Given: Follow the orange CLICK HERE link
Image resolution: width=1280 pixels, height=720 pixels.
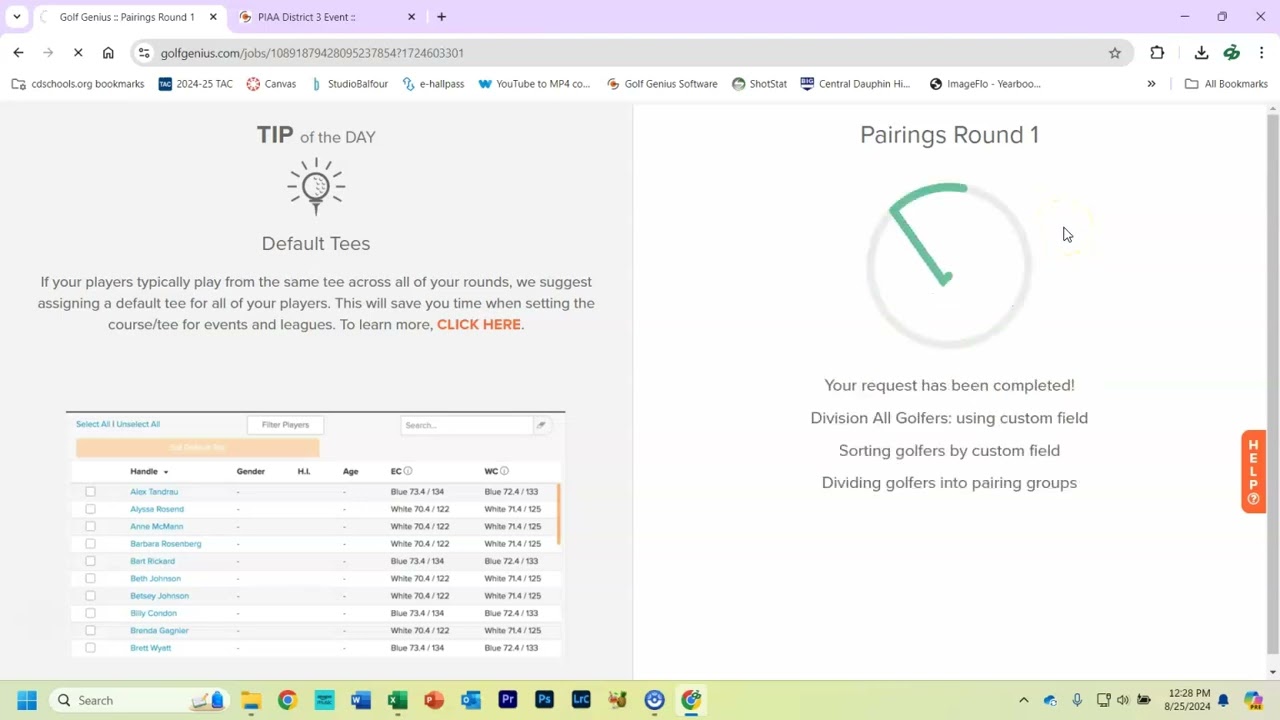Looking at the screenshot, I should [x=478, y=324].
